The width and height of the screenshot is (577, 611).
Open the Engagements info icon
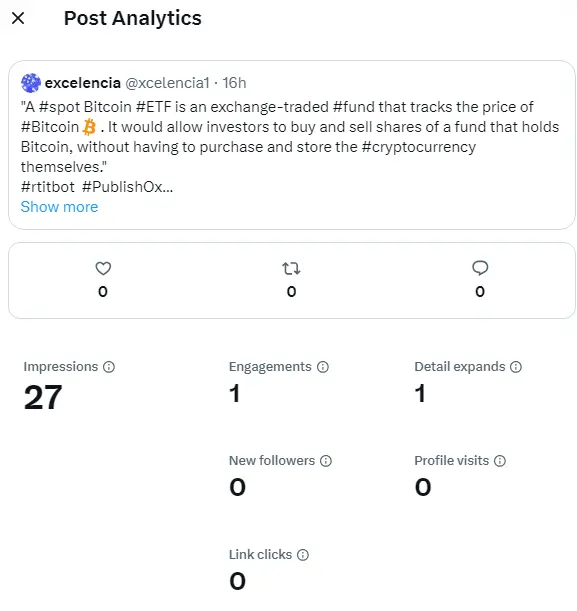click(323, 367)
